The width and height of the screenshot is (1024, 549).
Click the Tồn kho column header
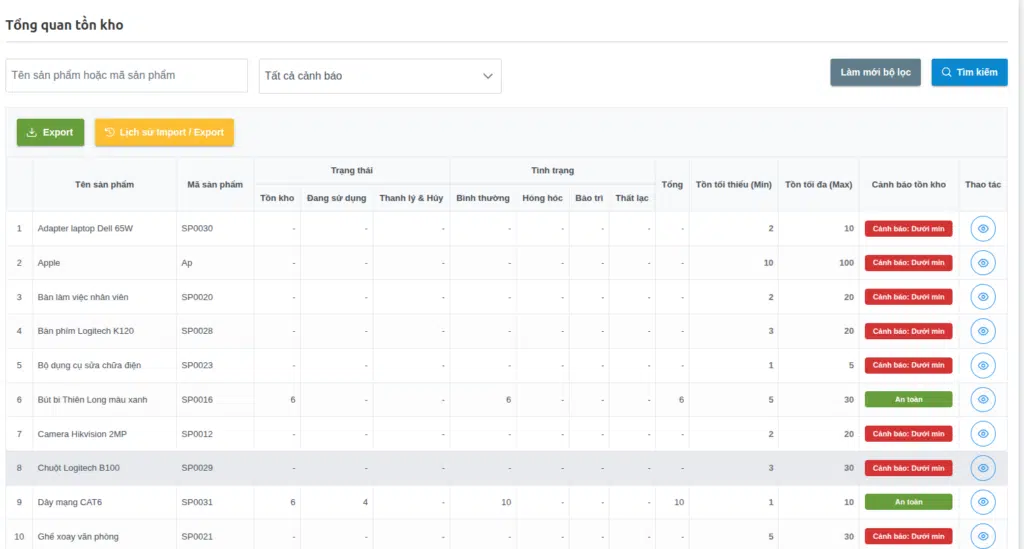tap(277, 198)
